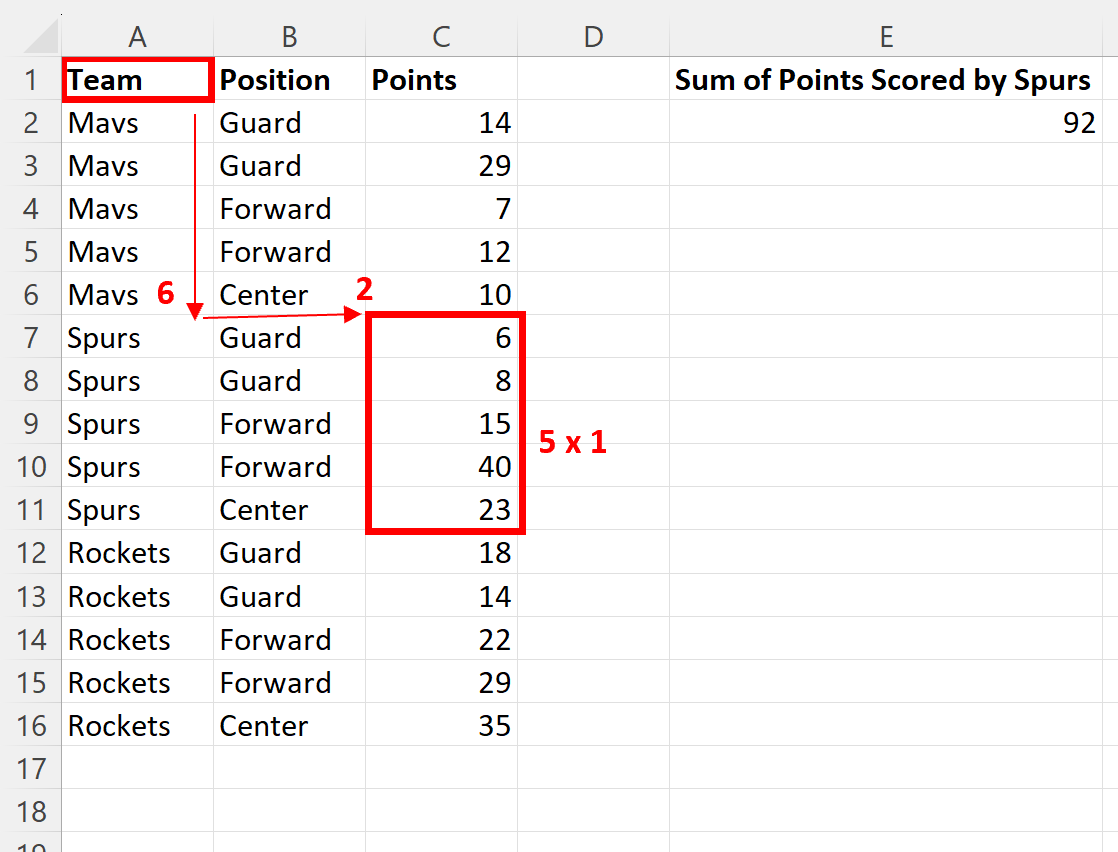Select the Points cell with value 7
The height and width of the screenshot is (852, 1118).
tap(441, 209)
